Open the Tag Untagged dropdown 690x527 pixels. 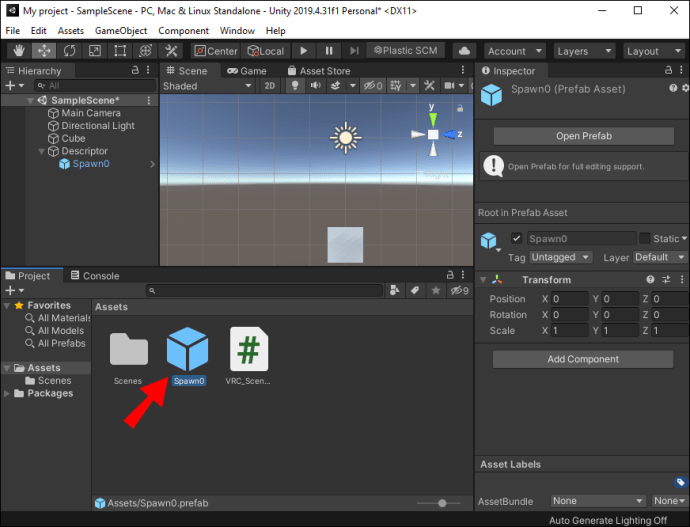tap(560, 257)
